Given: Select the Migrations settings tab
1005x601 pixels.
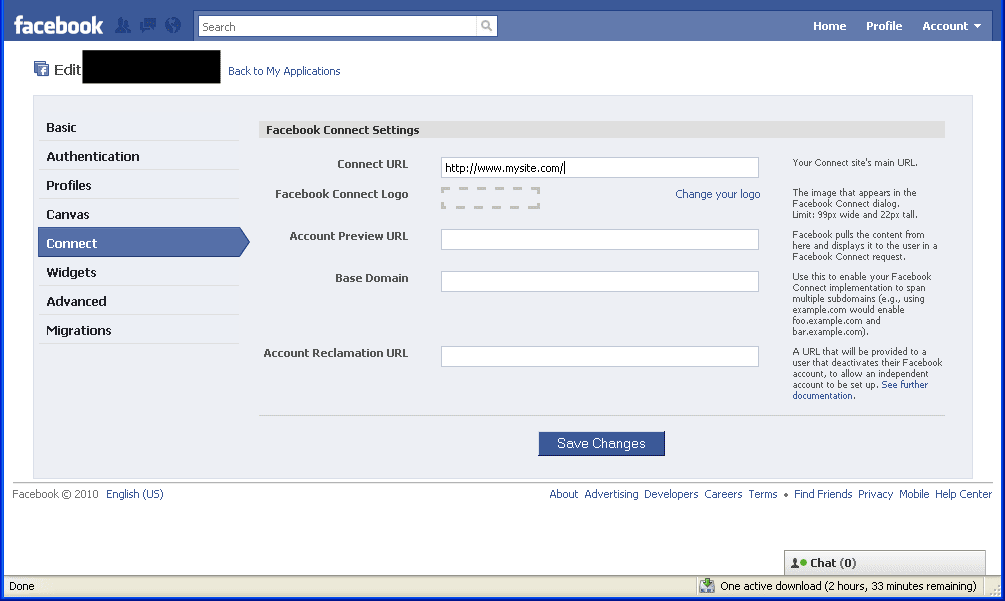Looking at the screenshot, I should 138,331.
